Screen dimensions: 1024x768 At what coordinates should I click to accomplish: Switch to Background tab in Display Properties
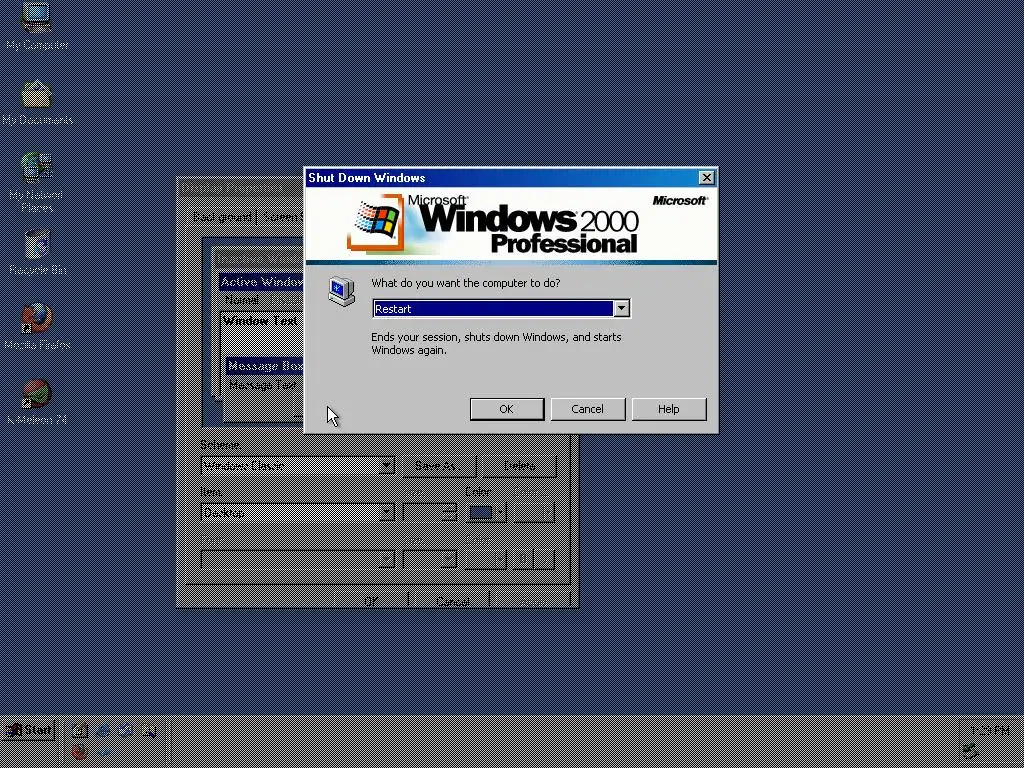(222, 217)
